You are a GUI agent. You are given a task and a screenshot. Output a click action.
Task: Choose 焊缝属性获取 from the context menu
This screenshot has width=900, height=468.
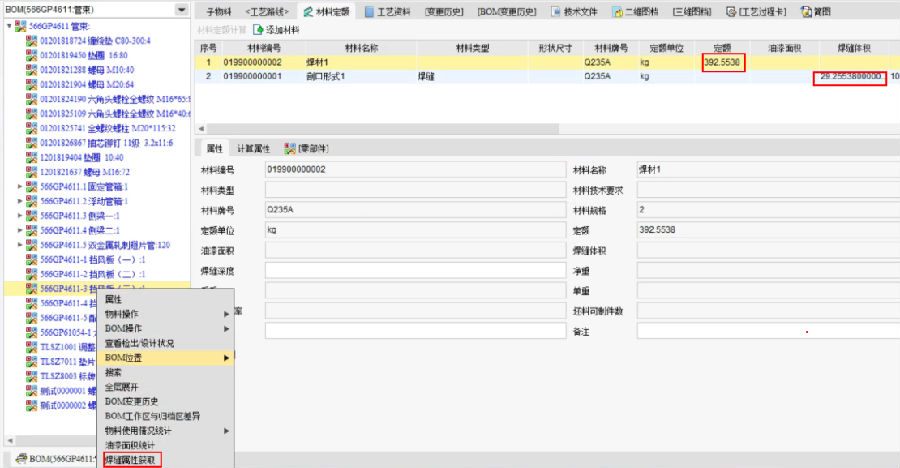[x=130, y=459]
